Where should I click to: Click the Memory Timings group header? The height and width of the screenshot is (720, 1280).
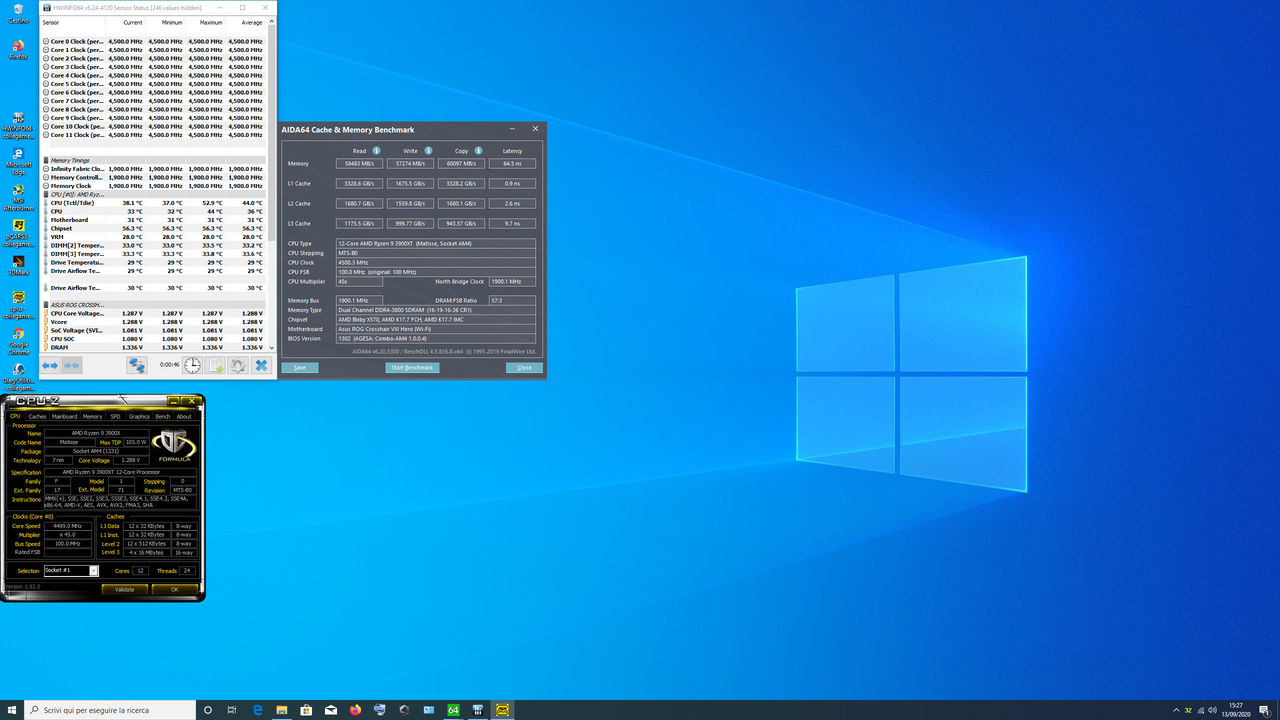point(154,160)
